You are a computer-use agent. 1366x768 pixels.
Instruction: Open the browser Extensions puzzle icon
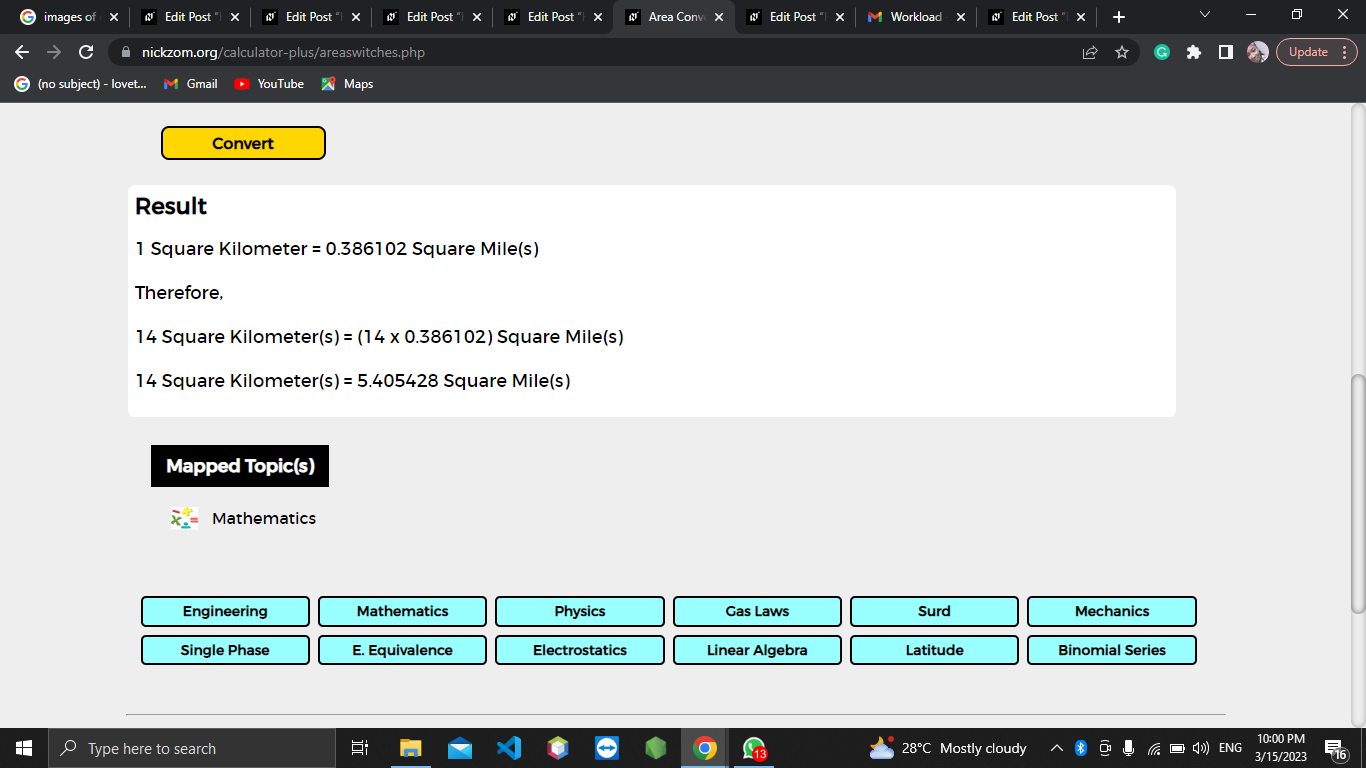(1194, 51)
